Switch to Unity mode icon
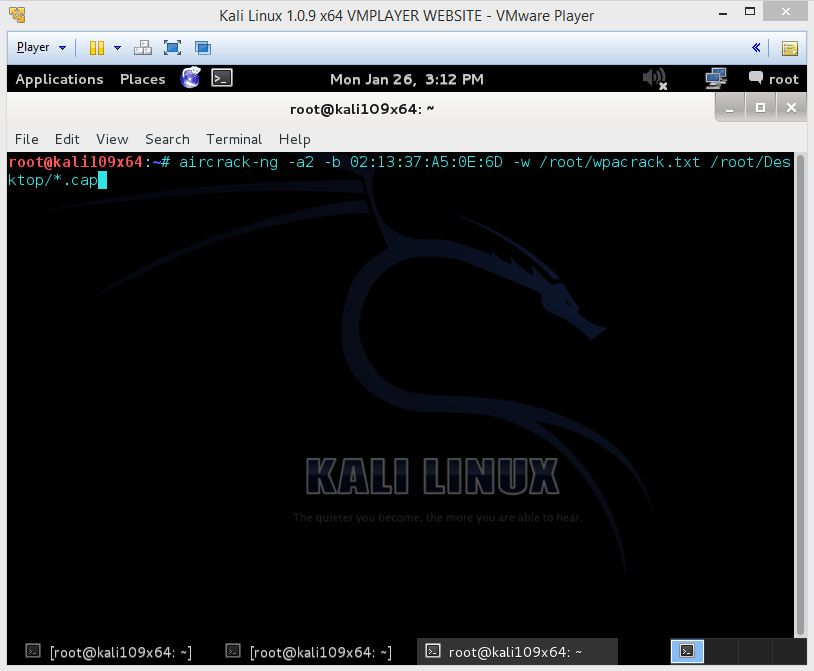 click(x=202, y=48)
